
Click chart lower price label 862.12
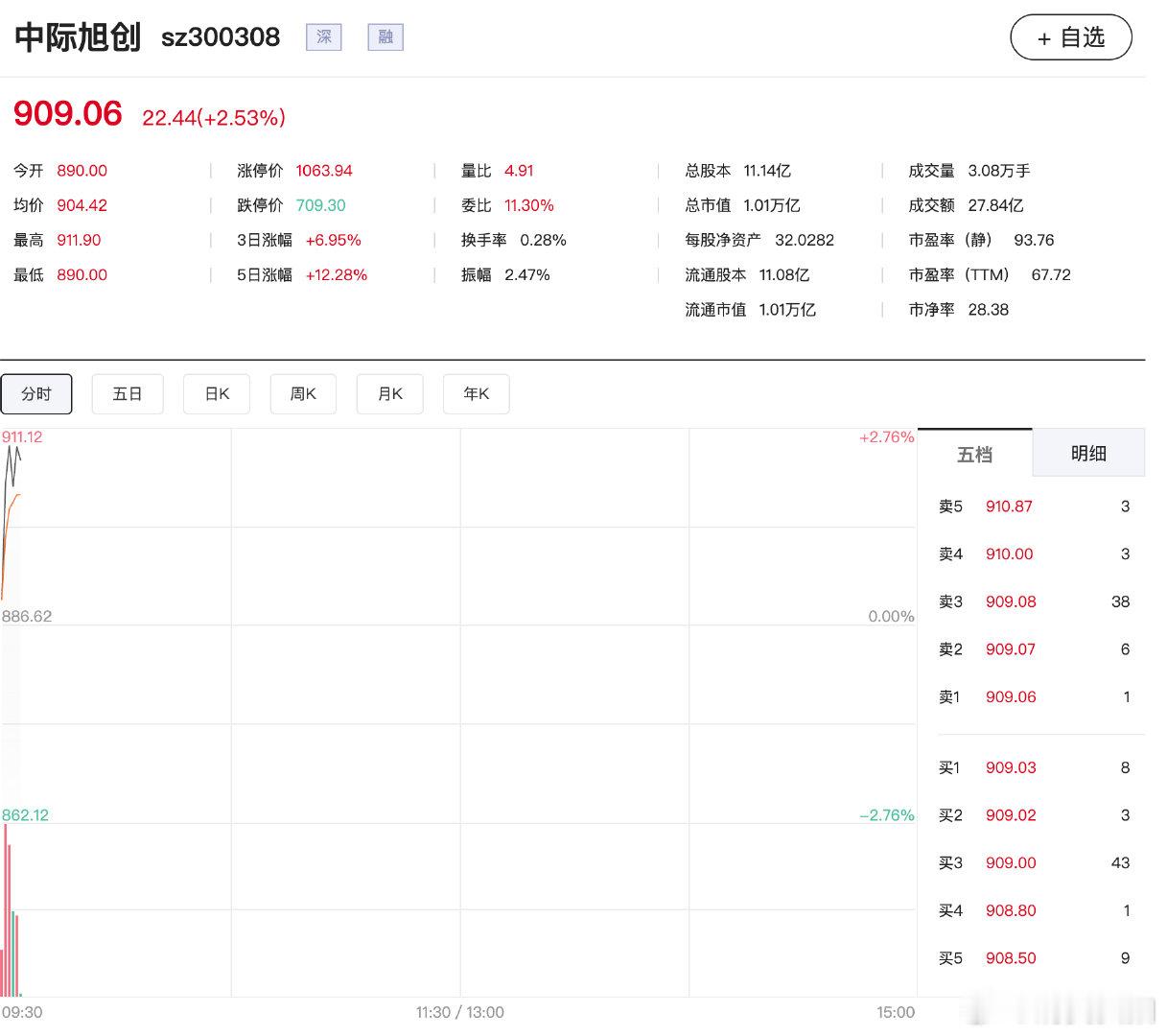pyautogui.click(x=25, y=814)
